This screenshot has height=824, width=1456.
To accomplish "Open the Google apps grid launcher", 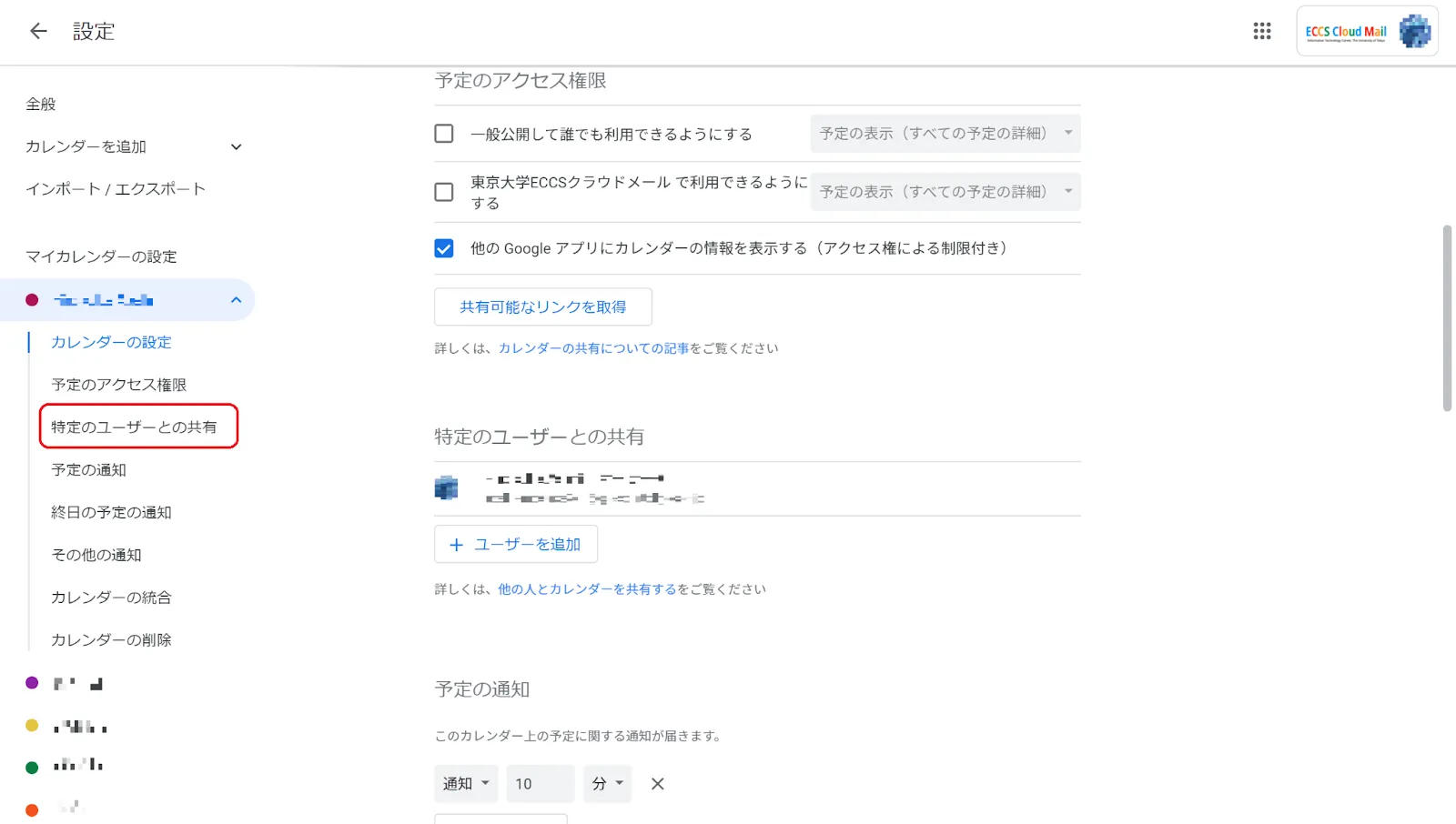I will pos(1262,30).
